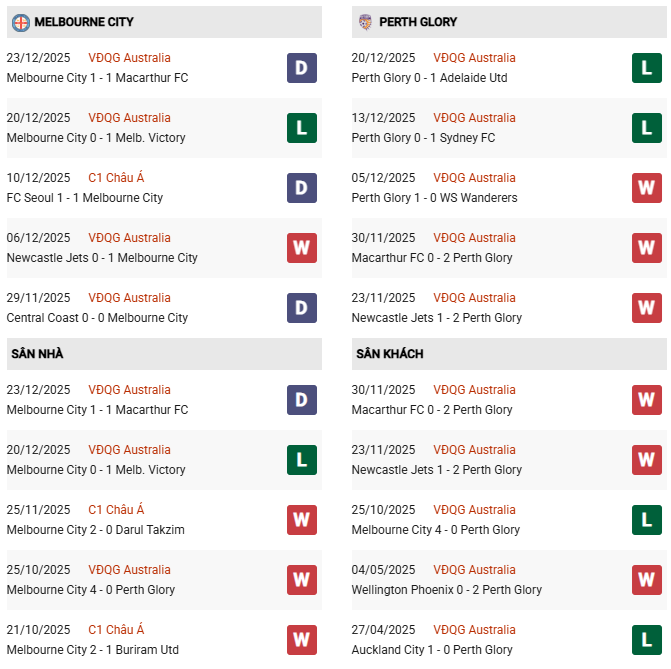Open the MELBOURNE CITY team header
Screen dimensions: 671x669
click(x=84, y=22)
